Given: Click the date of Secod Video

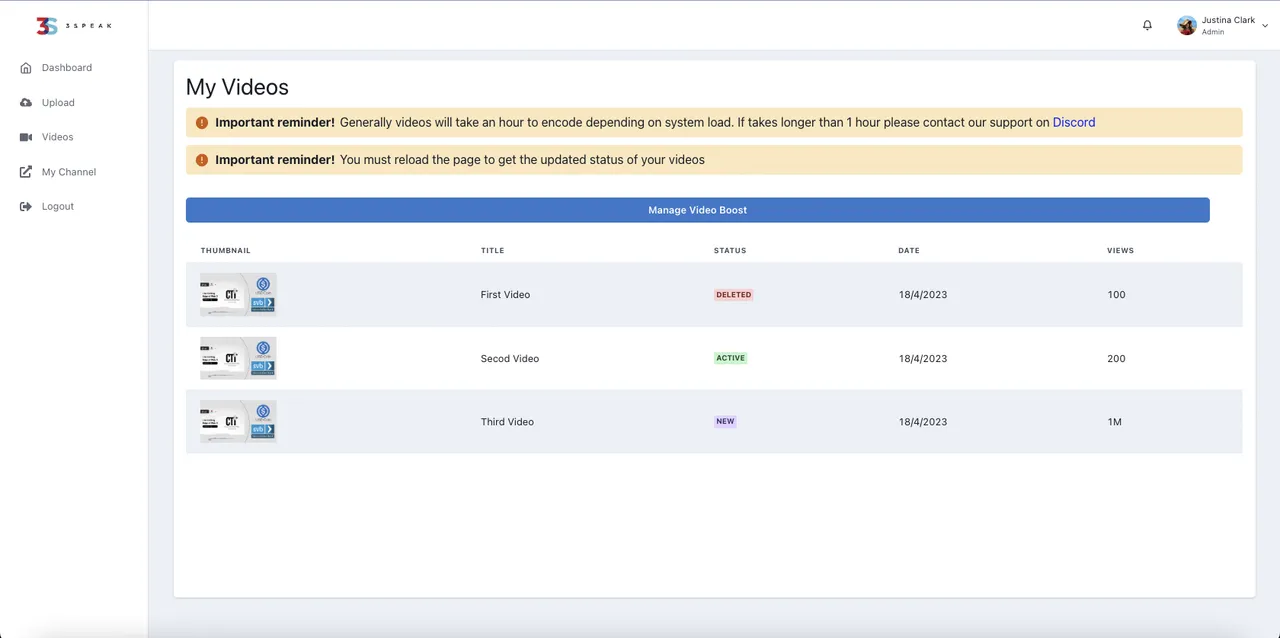Looking at the screenshot, I should click(x=923, y=359).
